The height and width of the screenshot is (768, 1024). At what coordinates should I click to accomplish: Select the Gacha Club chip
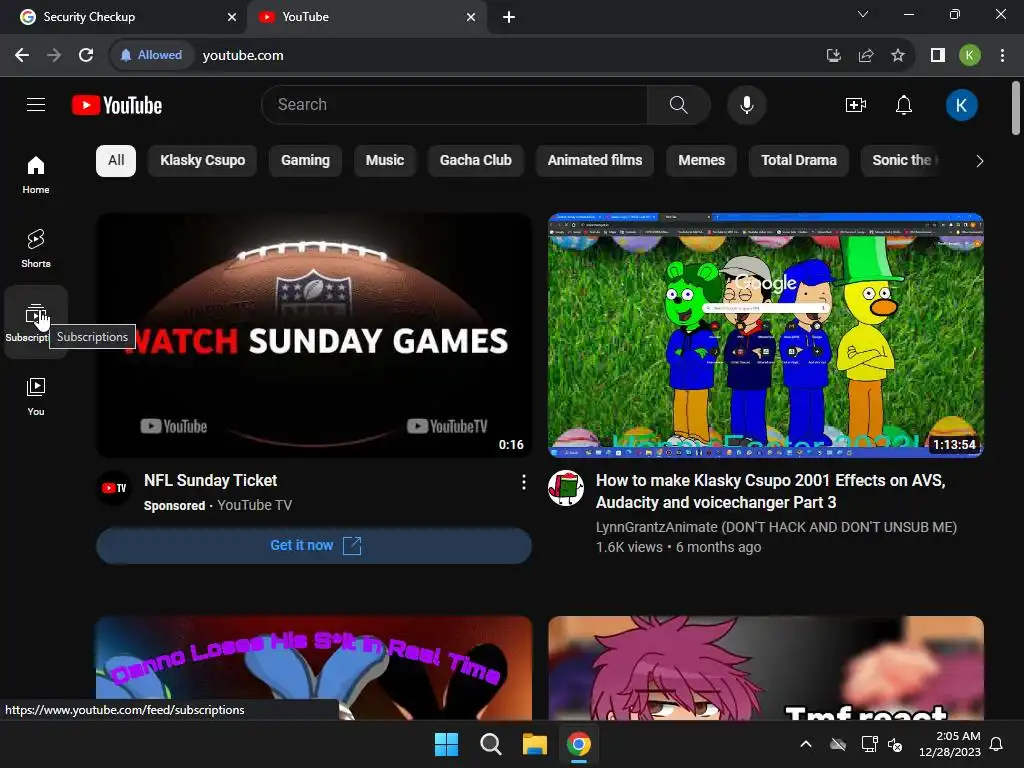pos(475,161)
